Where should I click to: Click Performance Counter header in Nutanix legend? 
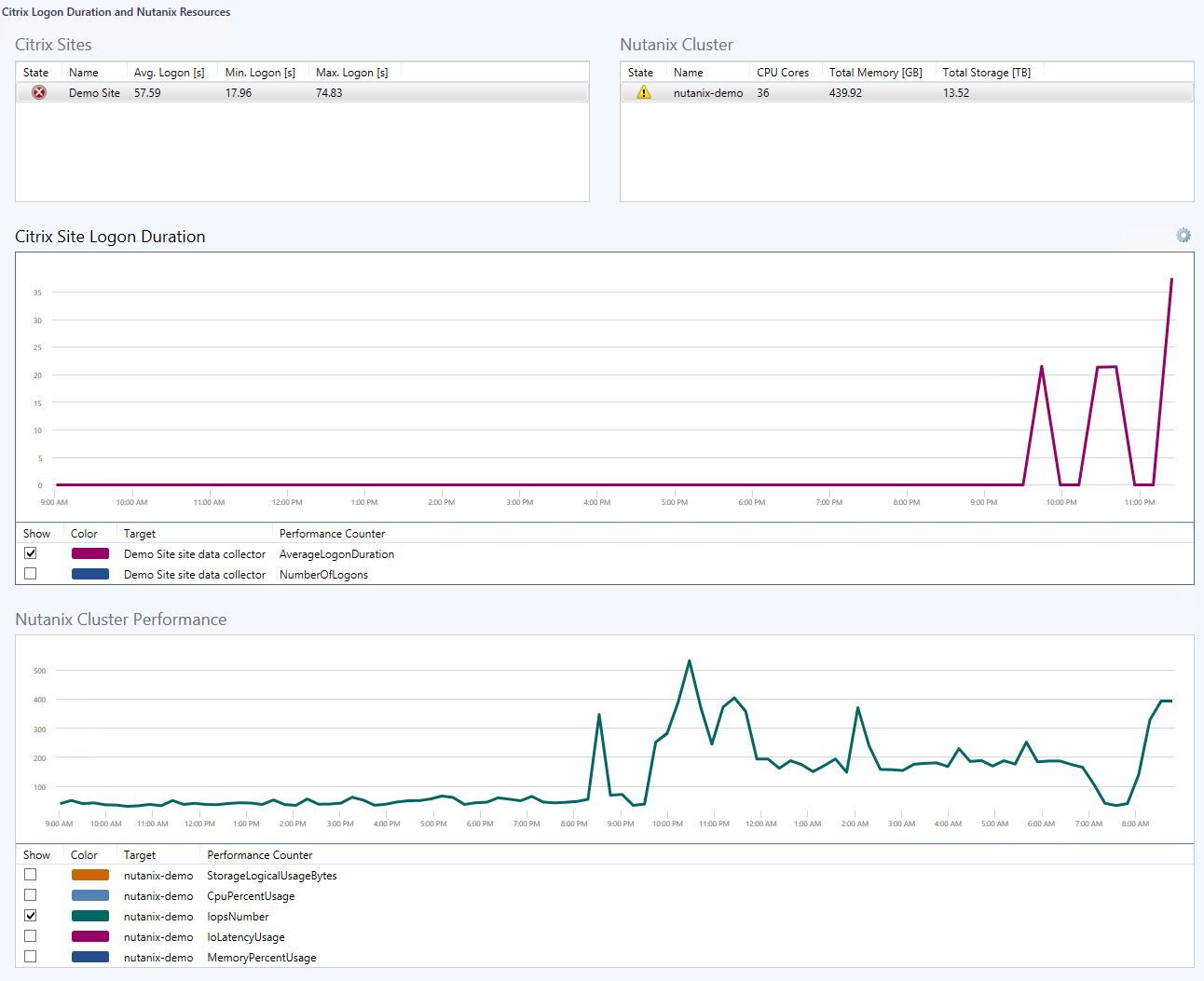pos(260,855)
